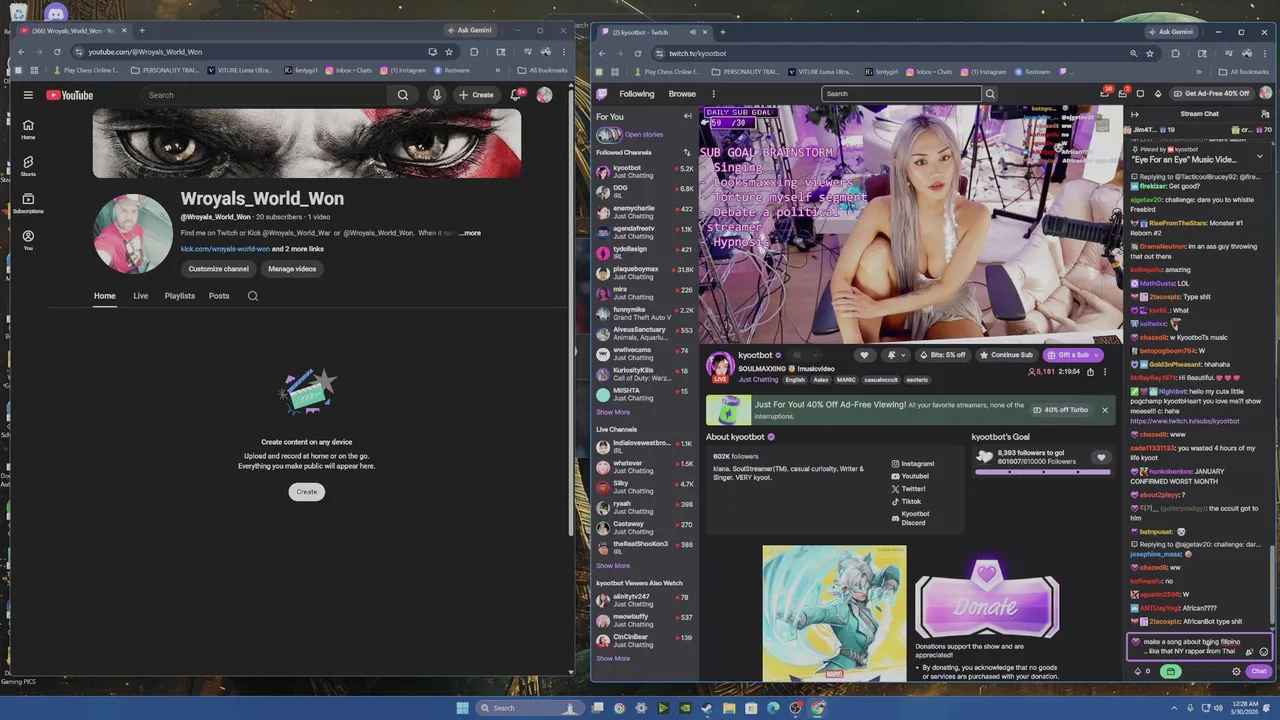Click the YouTube search input field

[263, 95]
